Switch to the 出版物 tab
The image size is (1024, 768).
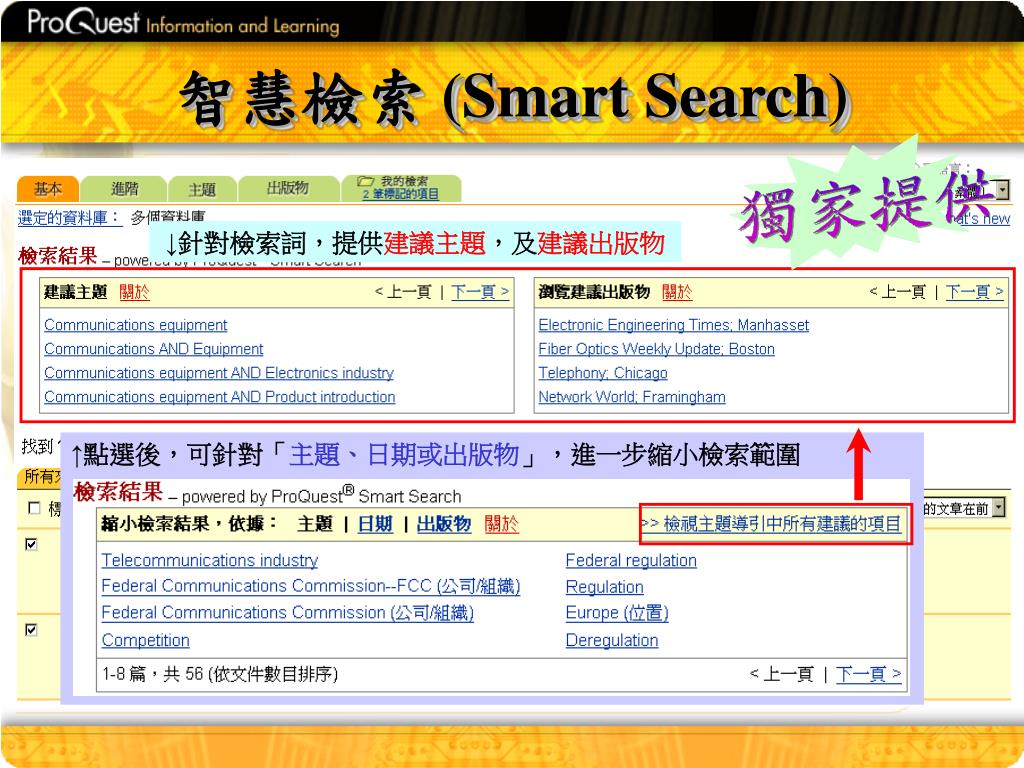(x=287, y=188)
